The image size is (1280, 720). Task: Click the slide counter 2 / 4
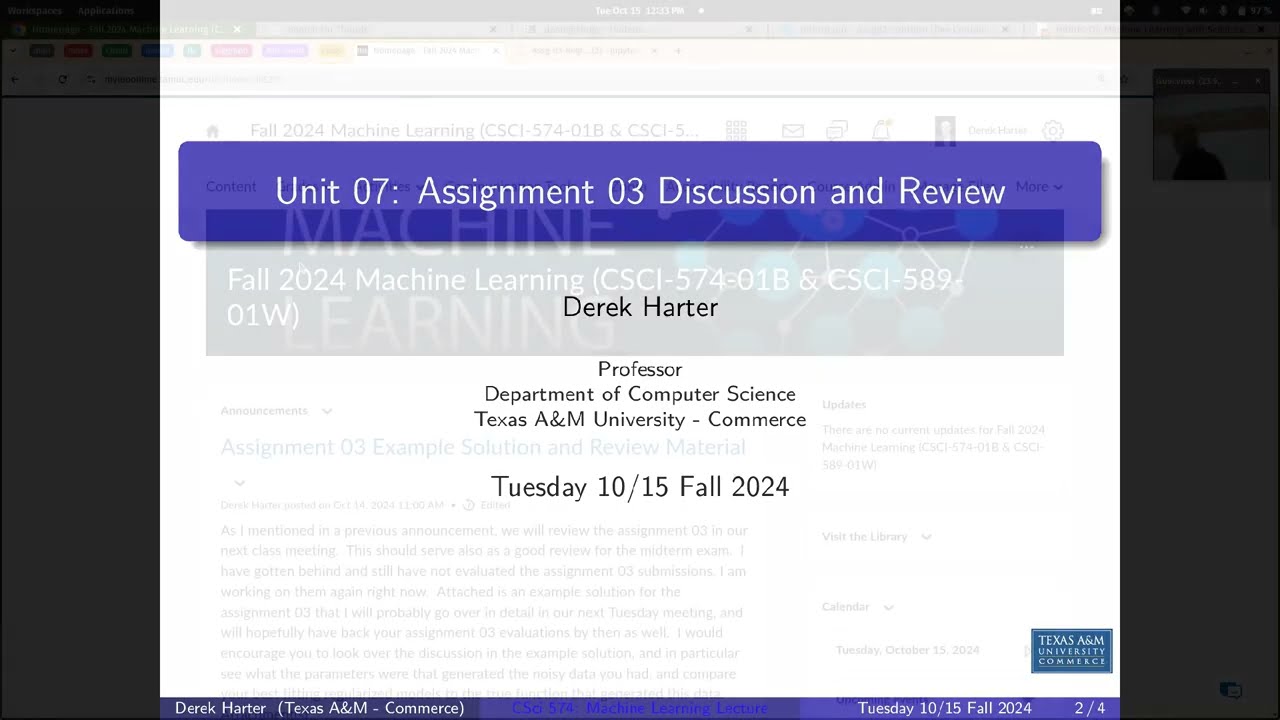[1090, 708]
